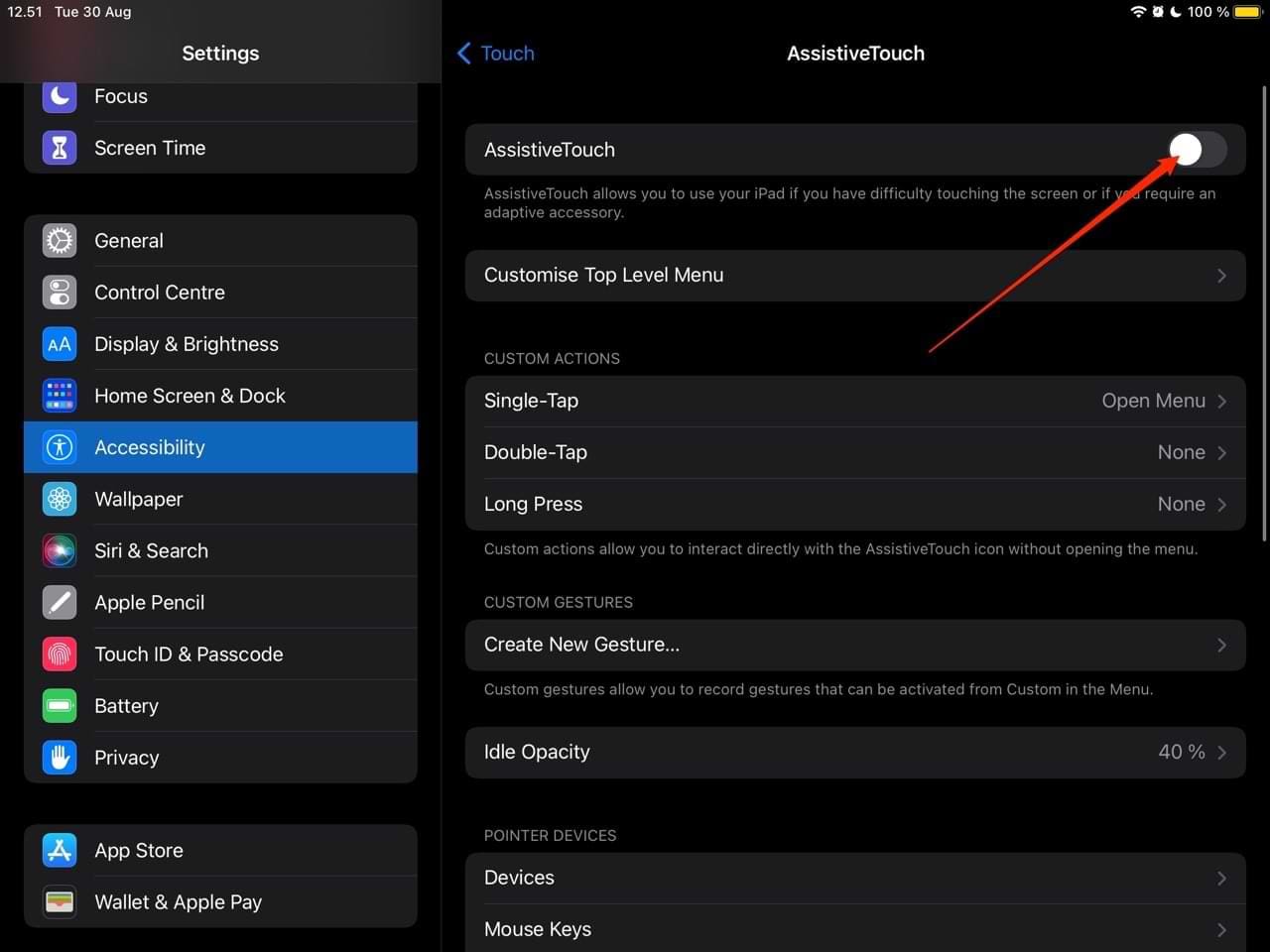Select Accessibility in the sidebar
Image resolution: width=1270 pixels, height=952 pixels.
220,447
